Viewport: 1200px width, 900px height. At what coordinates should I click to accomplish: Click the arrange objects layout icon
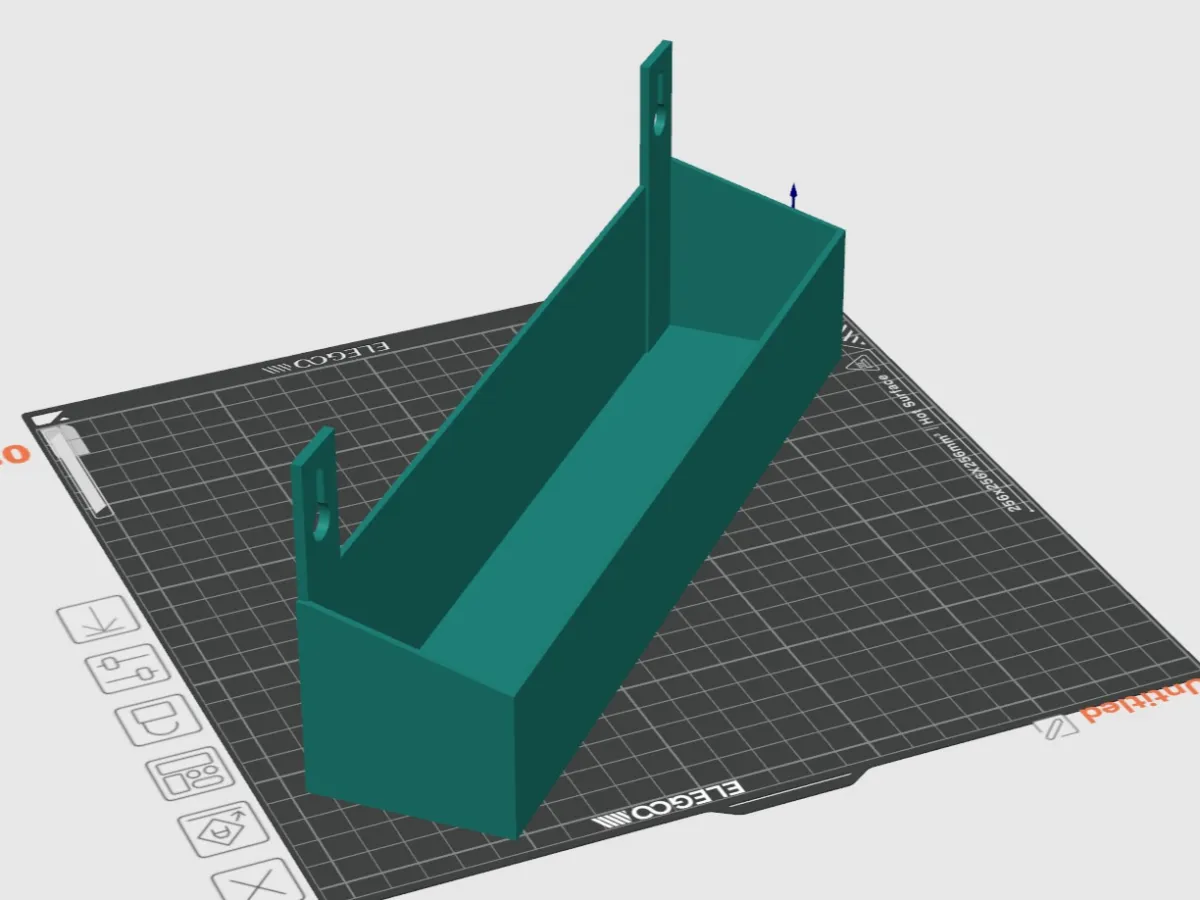click(x=190, y=773)
